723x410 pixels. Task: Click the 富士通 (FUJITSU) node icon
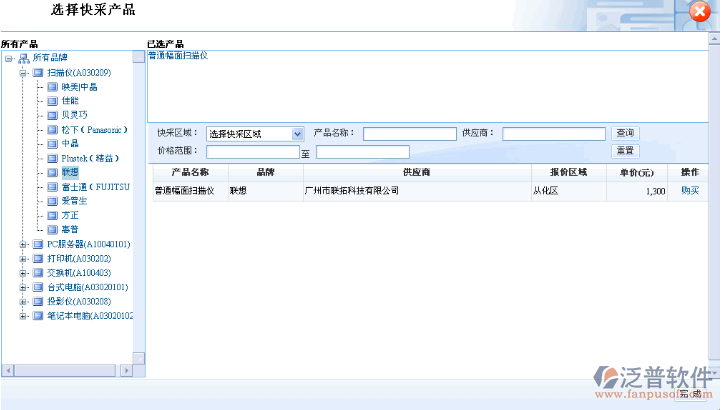pos(53,186)
